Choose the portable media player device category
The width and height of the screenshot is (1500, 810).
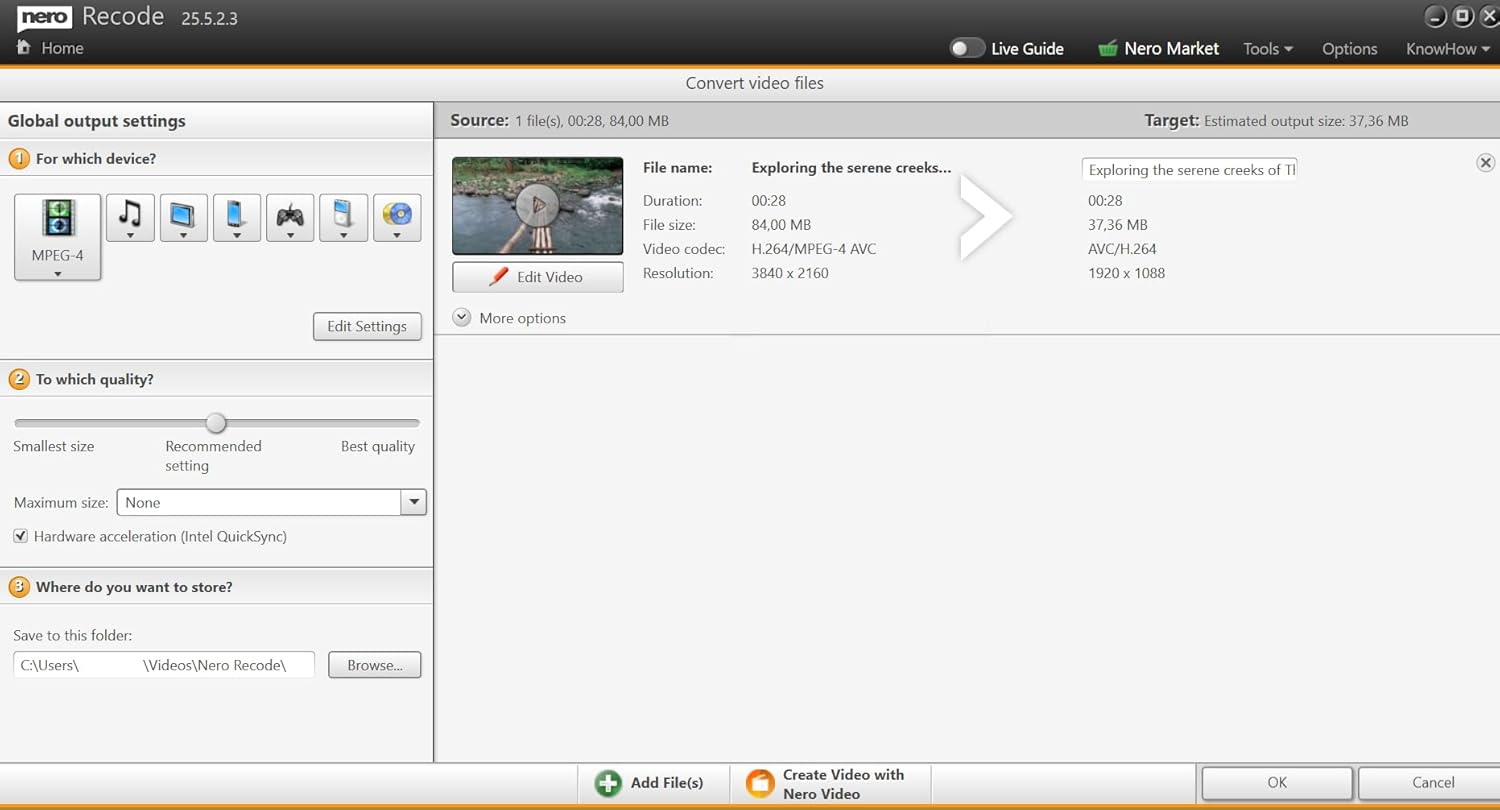pos(343,218)
